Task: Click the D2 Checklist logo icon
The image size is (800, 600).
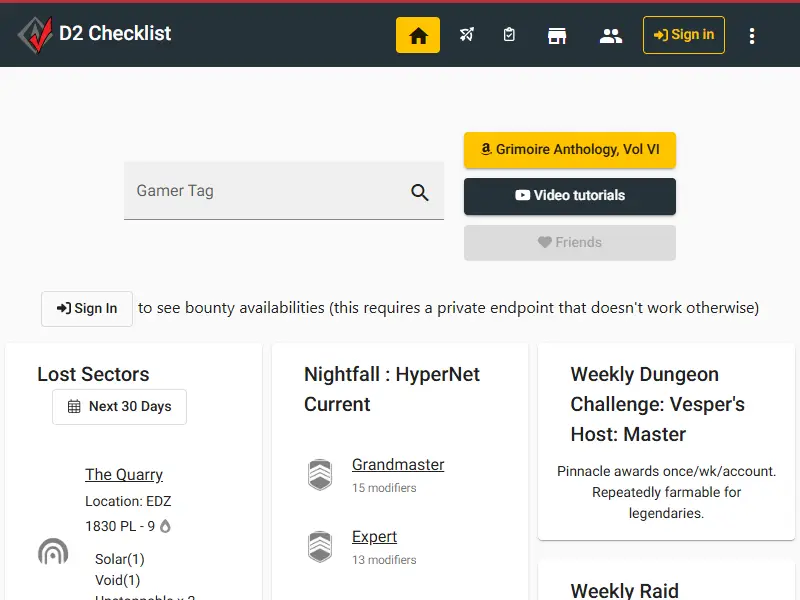Action: click(x=35, y=35)
